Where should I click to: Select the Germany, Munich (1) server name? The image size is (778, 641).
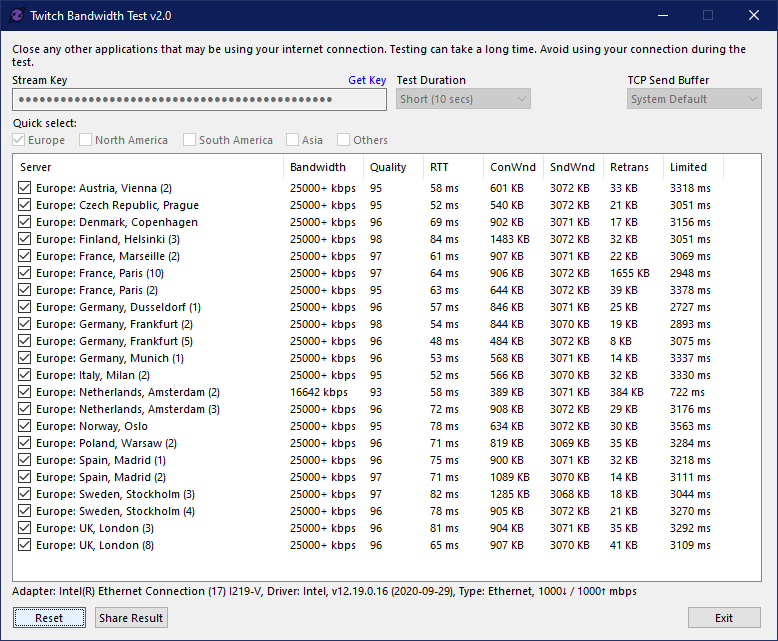click(110, 358)
